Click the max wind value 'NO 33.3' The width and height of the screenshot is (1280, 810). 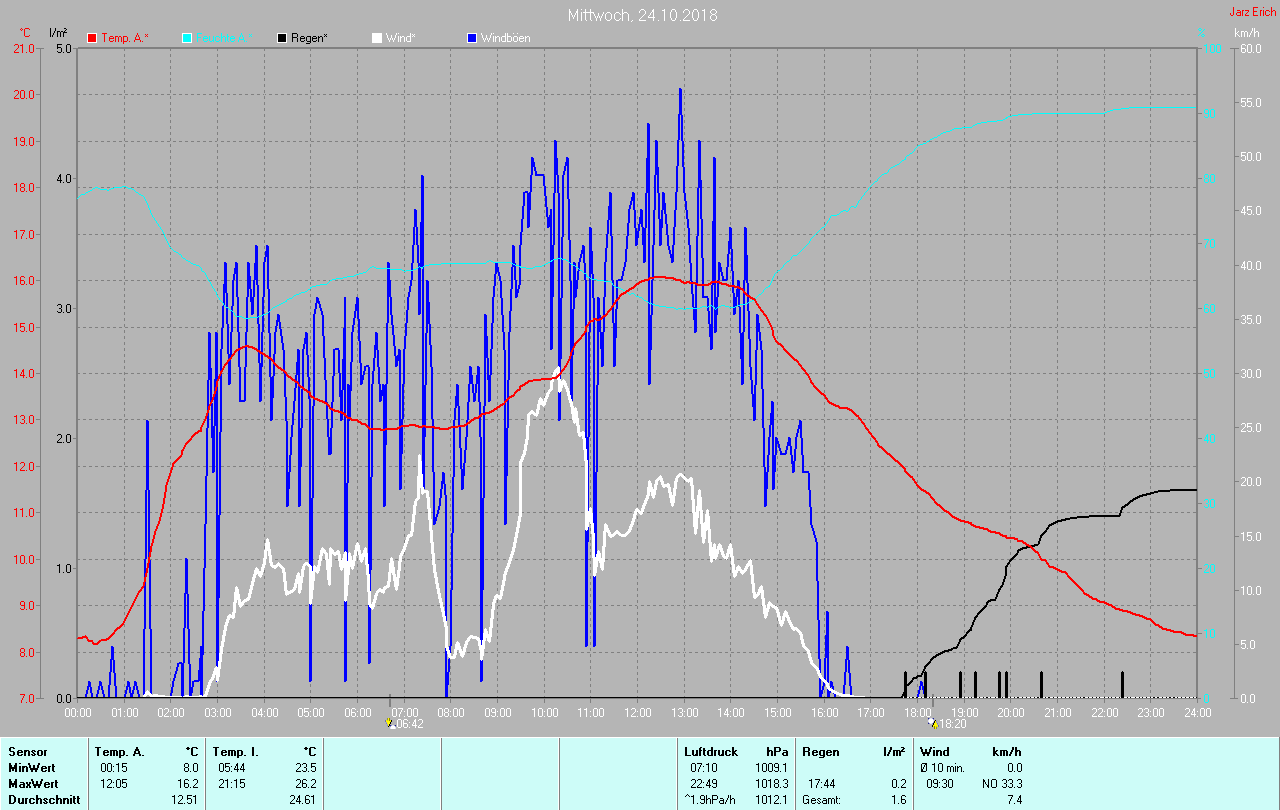click(x=1003, y=784)
